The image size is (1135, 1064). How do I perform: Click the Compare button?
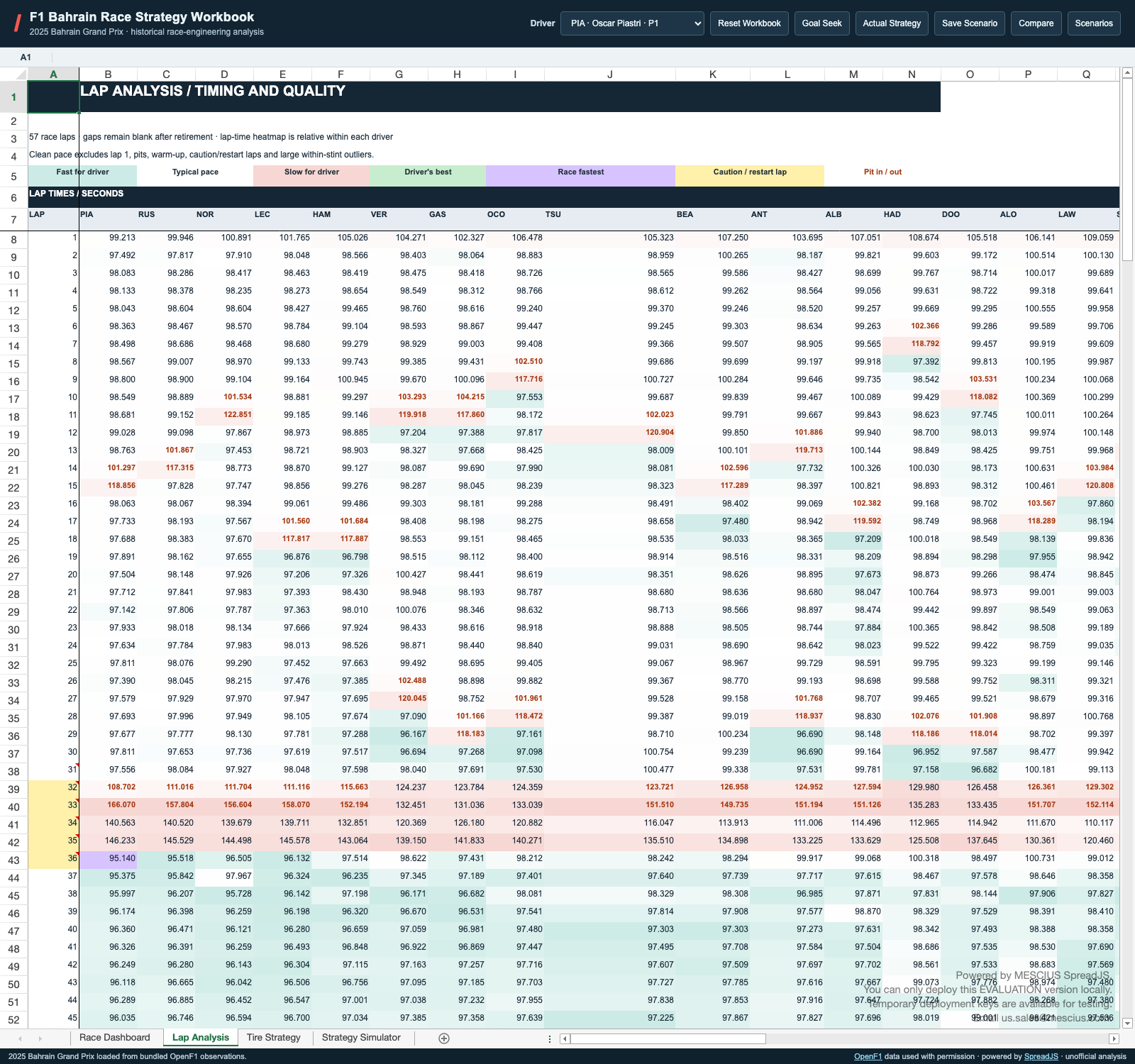click(x=1036, y=23)
